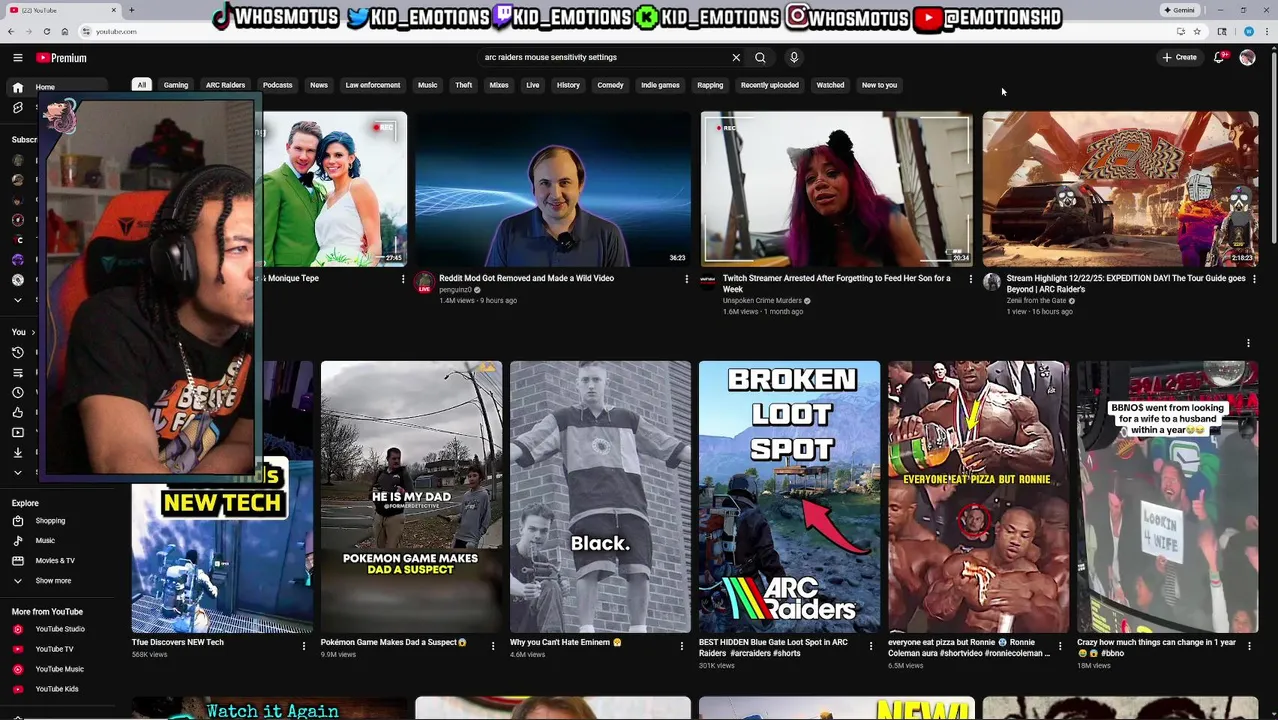The height and width of the screenshot is (720, 1278).
Task: Select the ARC Raiders filter chip
Action: pyautogui.click(x=225, y=85)
